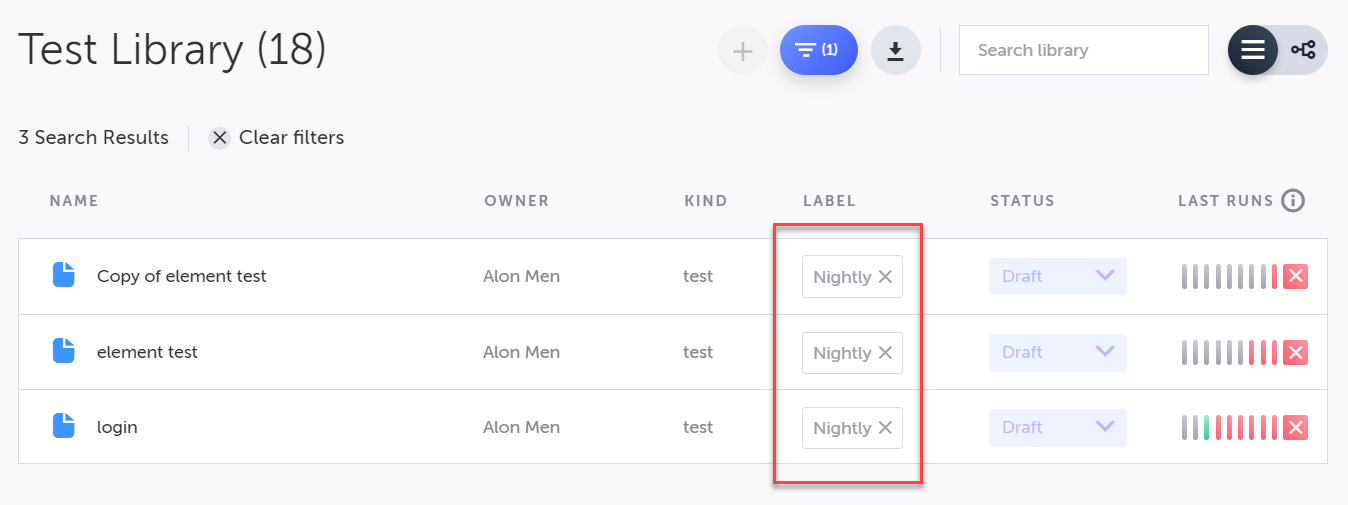Viewport: 1348px width, 505px height.
Task: Switch to the tree view icon
Action: 1303,50
